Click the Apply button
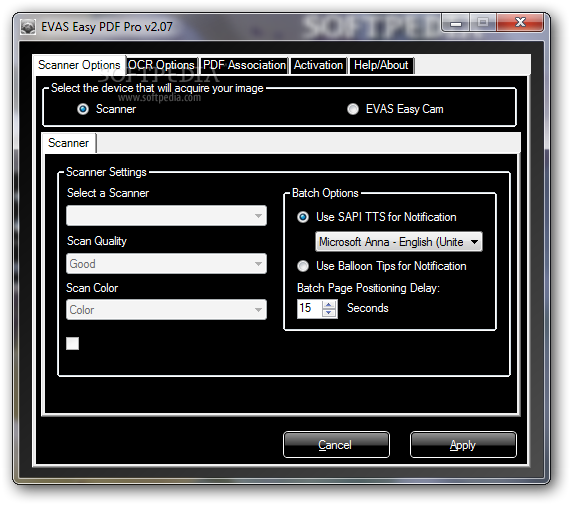The image size is (571, 505). click(x=463, y=445)
